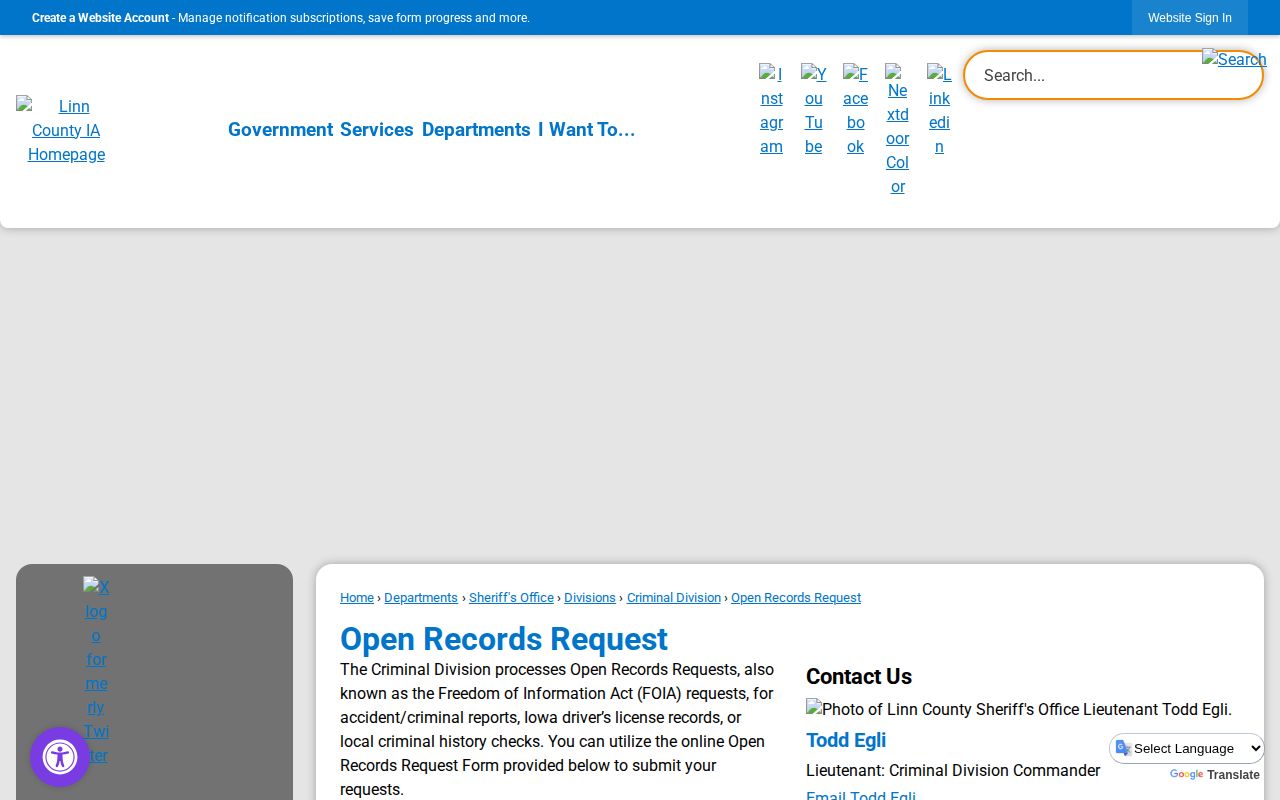Click the Divisions breadcrumb link
This screenshot has width=1280, height=800.
tap(590, 597)
